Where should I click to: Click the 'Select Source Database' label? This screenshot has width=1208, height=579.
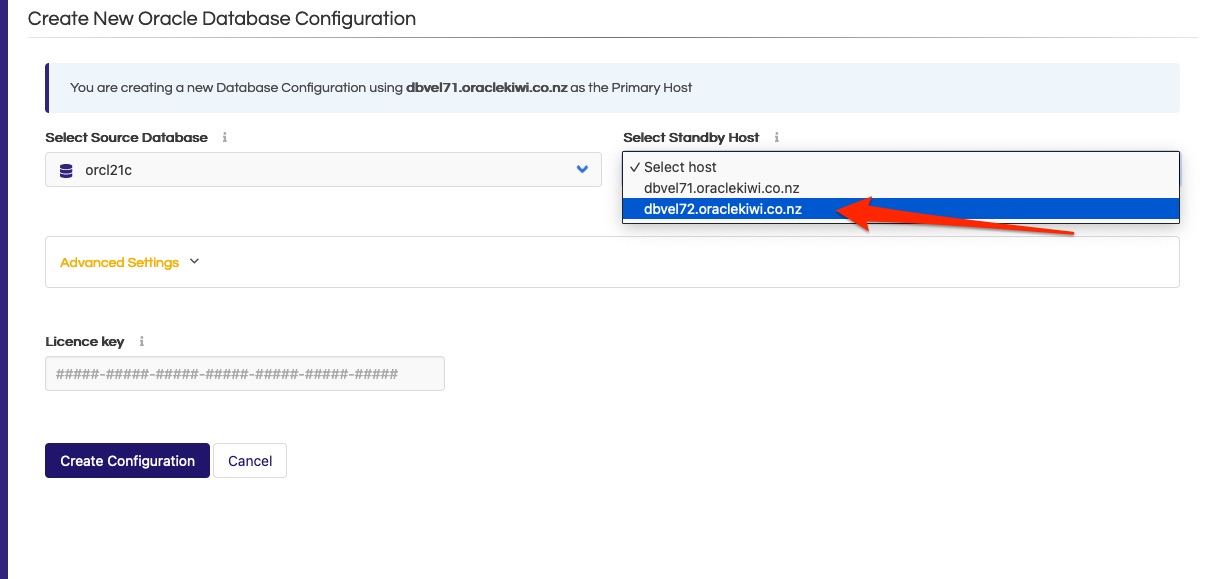click(126, 138)
